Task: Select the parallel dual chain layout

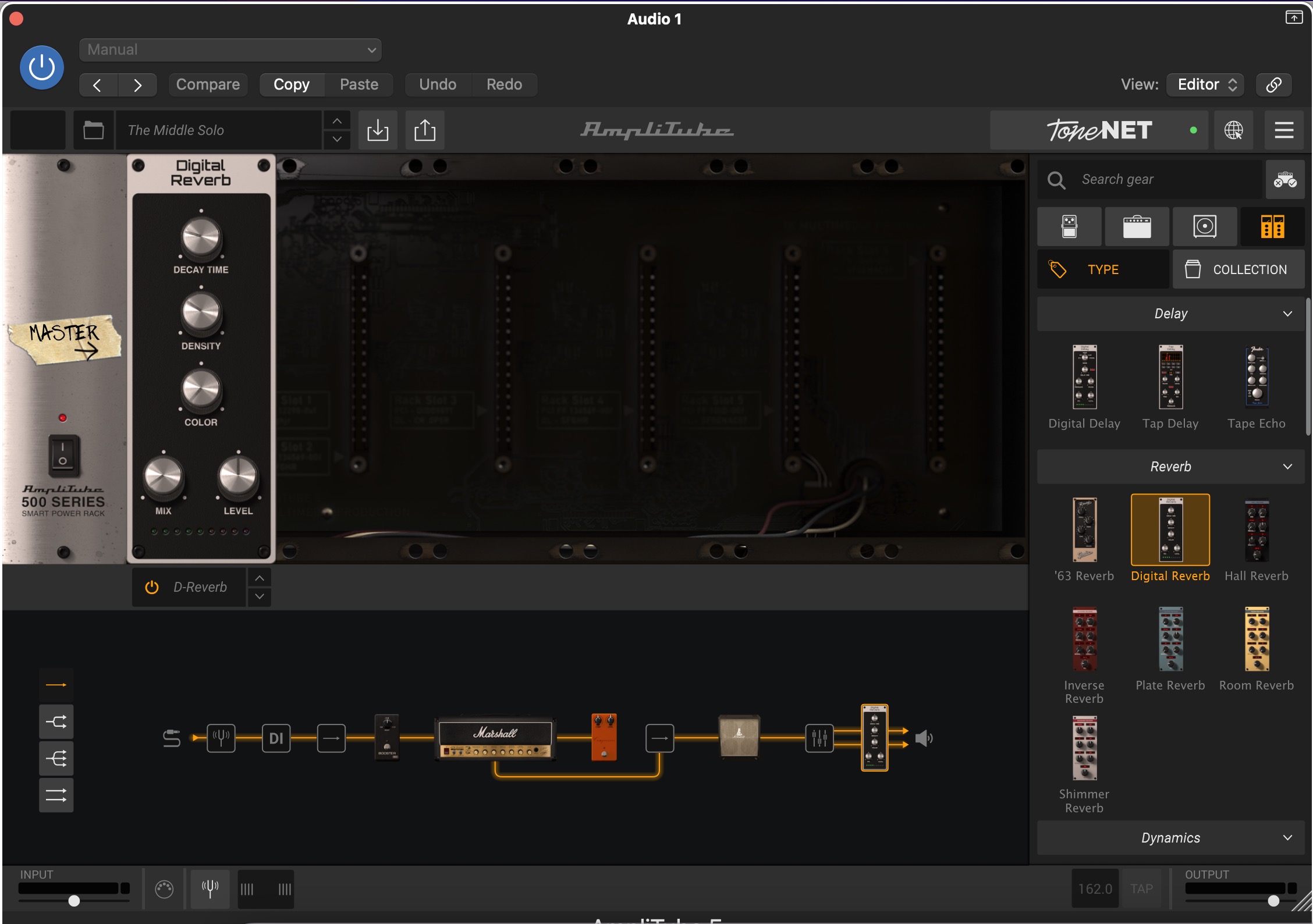Action: coord(56,795)
